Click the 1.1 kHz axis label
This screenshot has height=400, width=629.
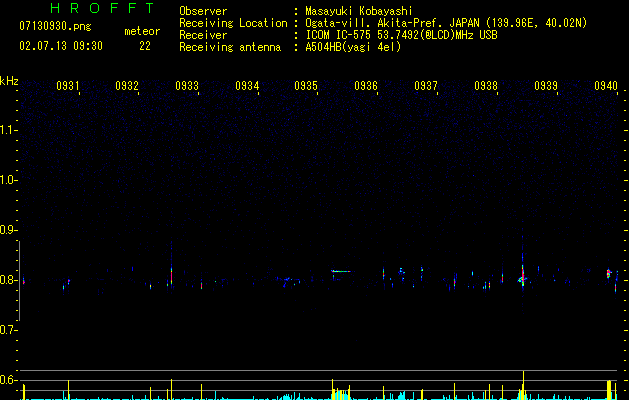pos(8,130)
